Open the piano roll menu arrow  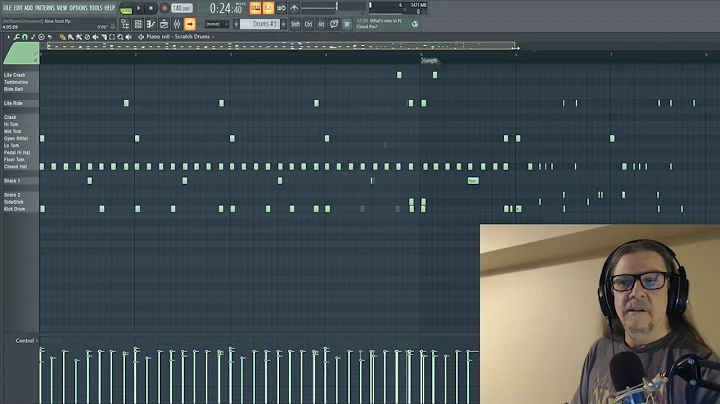[8, 37]
